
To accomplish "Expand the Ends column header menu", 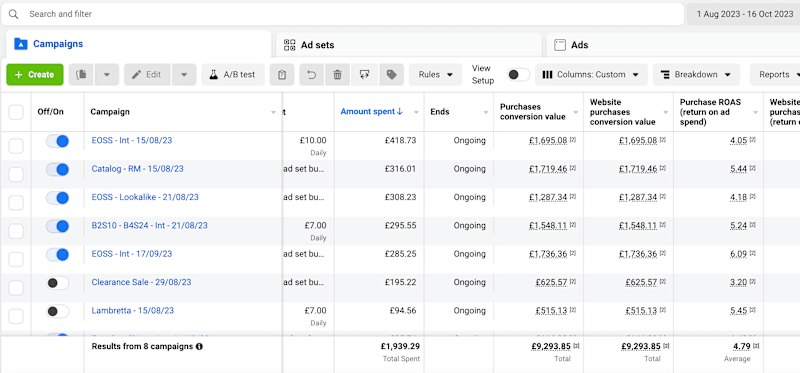I will tap(486, 112).
